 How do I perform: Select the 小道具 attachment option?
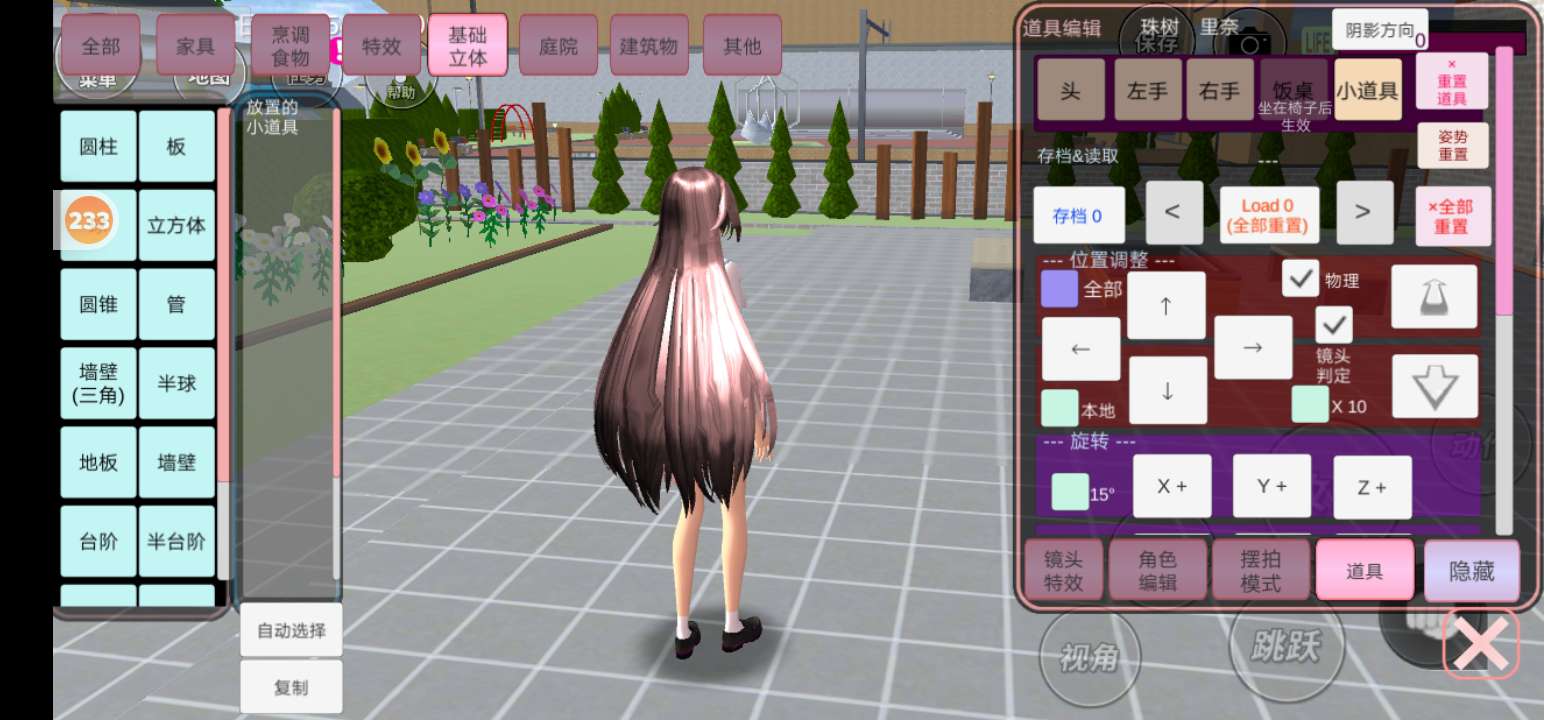click(1367, 90)
